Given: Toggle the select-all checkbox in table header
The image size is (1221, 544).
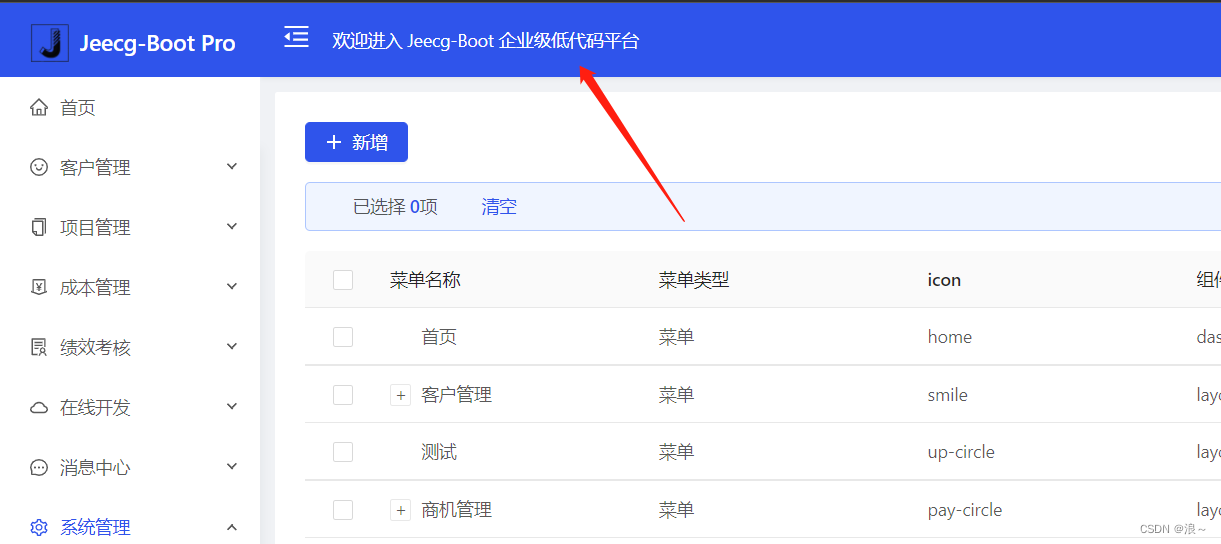Looking at the screenshot, I should pos(343,280).
